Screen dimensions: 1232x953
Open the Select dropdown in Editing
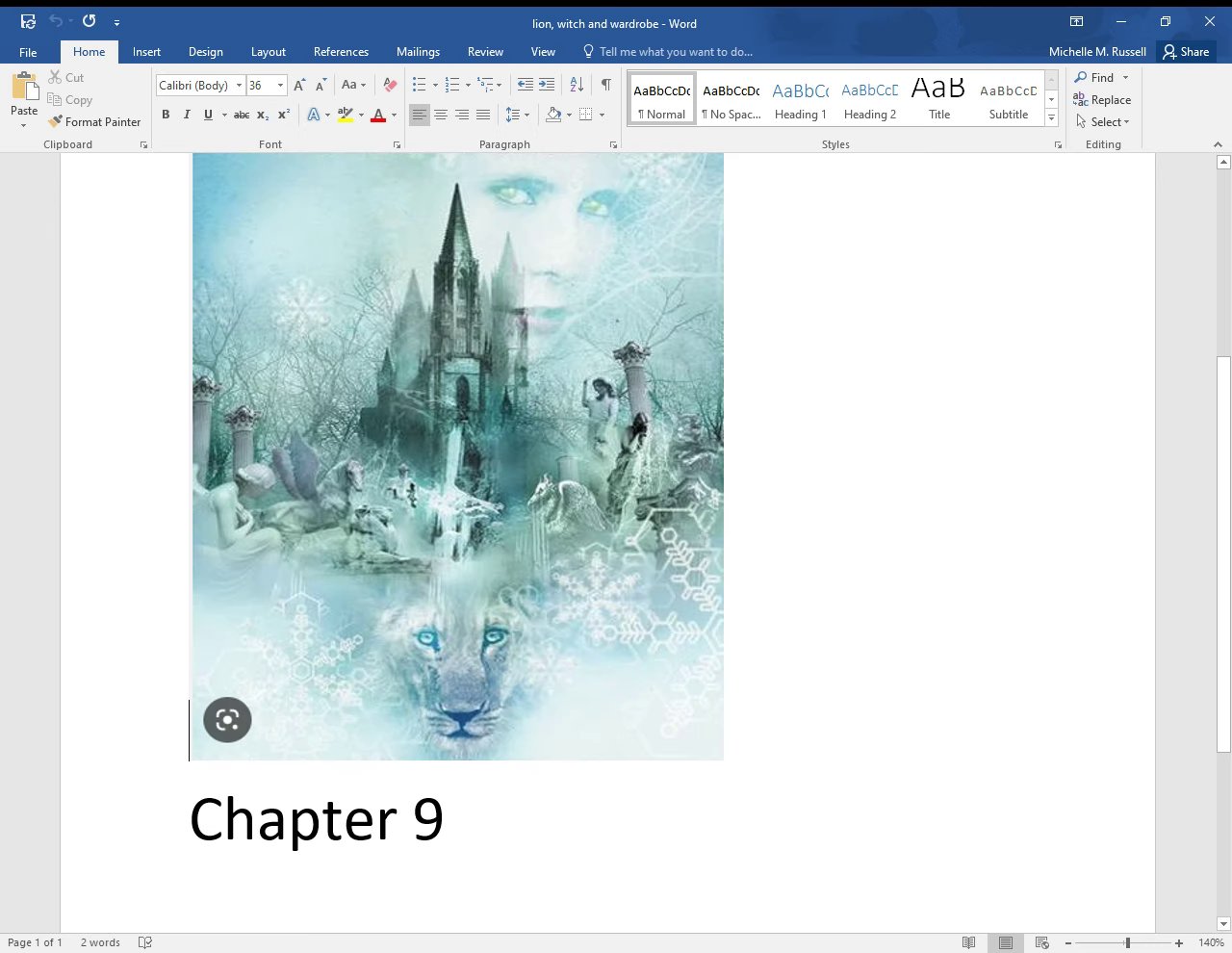pos(1103,122)
